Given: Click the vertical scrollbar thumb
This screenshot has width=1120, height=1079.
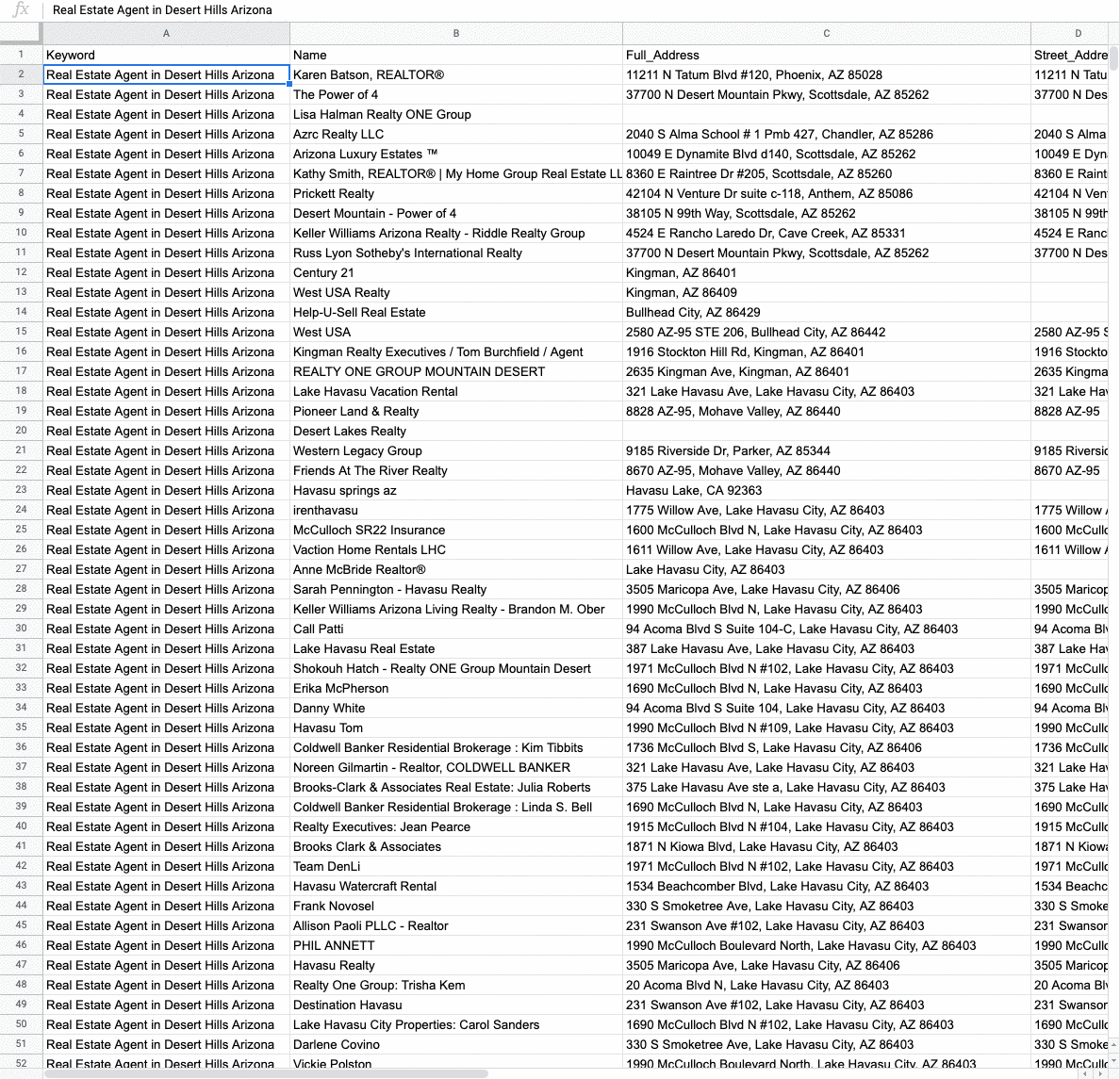Looking at the screenshot, I should point(1113,58).
